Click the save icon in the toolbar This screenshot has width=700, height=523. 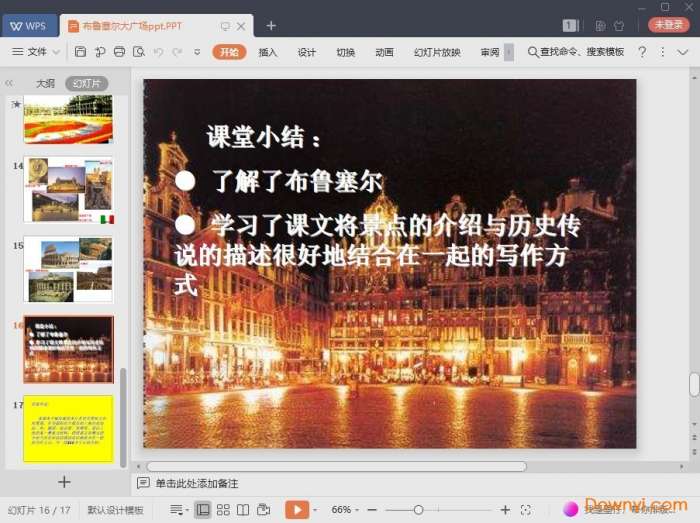click(80, 52)
